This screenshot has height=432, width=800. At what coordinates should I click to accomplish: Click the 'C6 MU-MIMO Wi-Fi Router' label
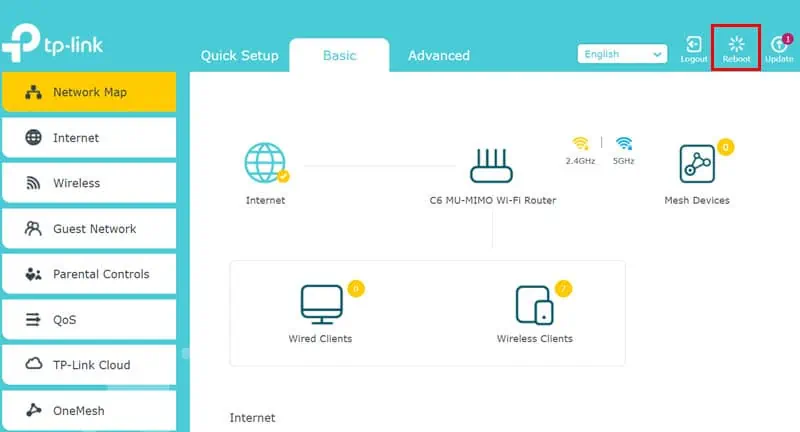point(493,200)
